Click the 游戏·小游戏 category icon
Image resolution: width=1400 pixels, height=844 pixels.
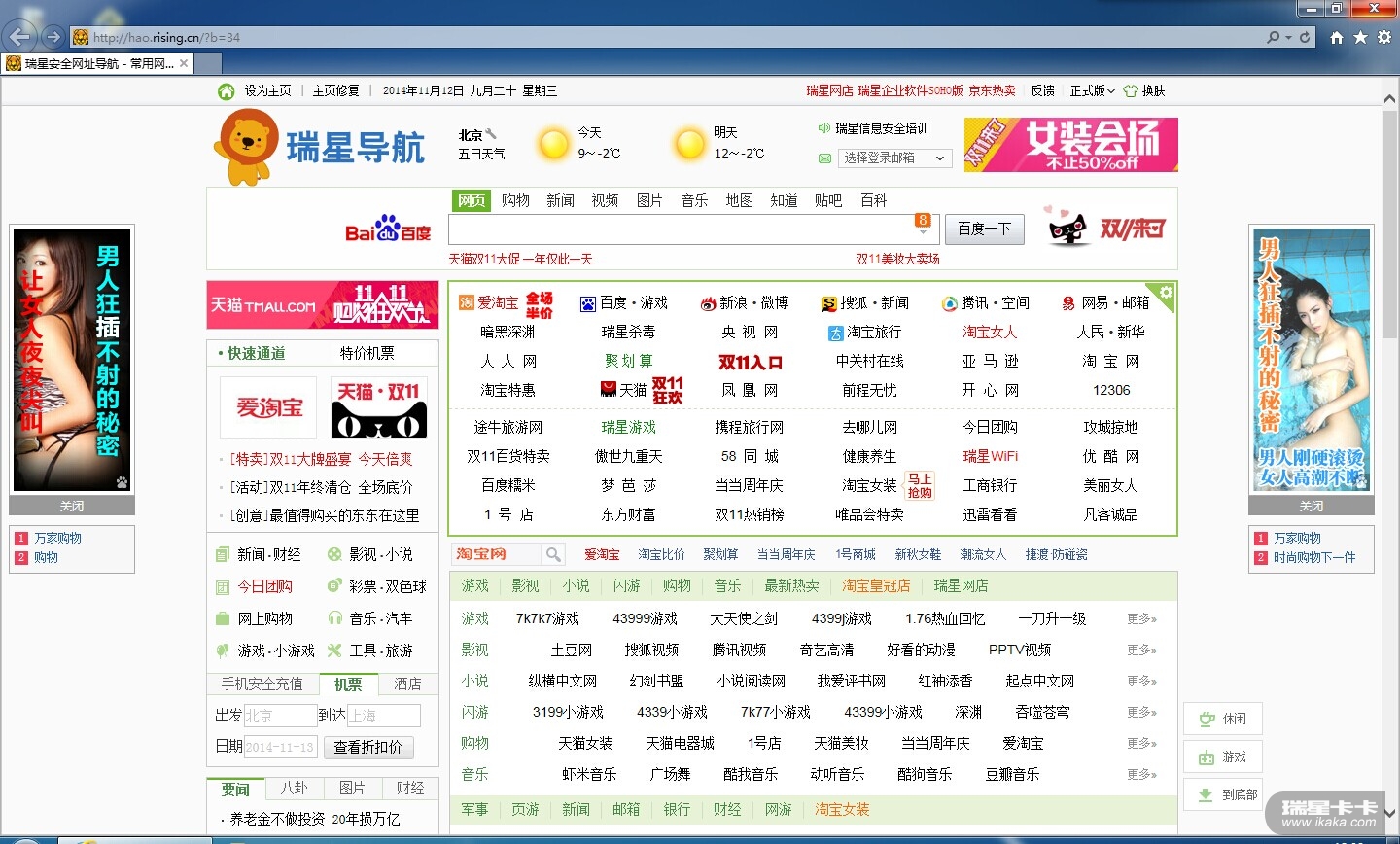[x=223, y=651]
